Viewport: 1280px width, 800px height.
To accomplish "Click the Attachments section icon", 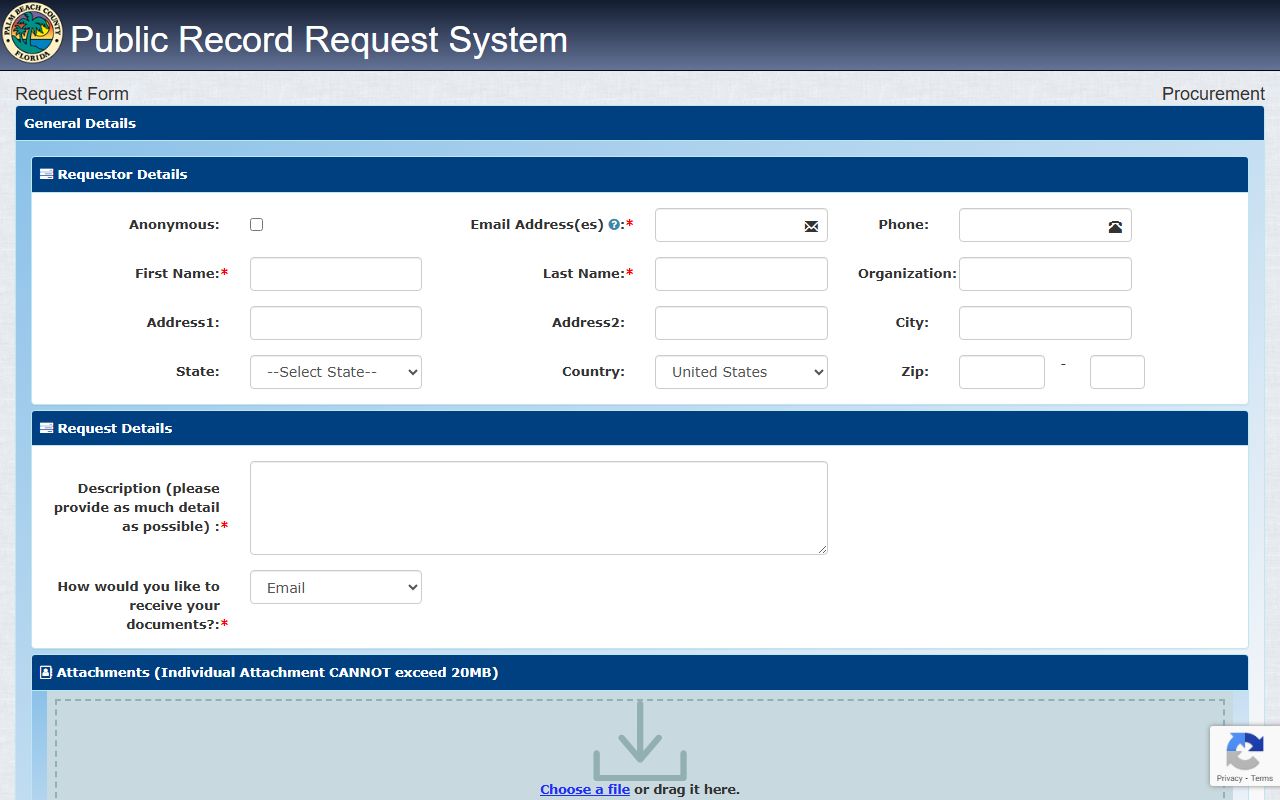I will (46, 672).
